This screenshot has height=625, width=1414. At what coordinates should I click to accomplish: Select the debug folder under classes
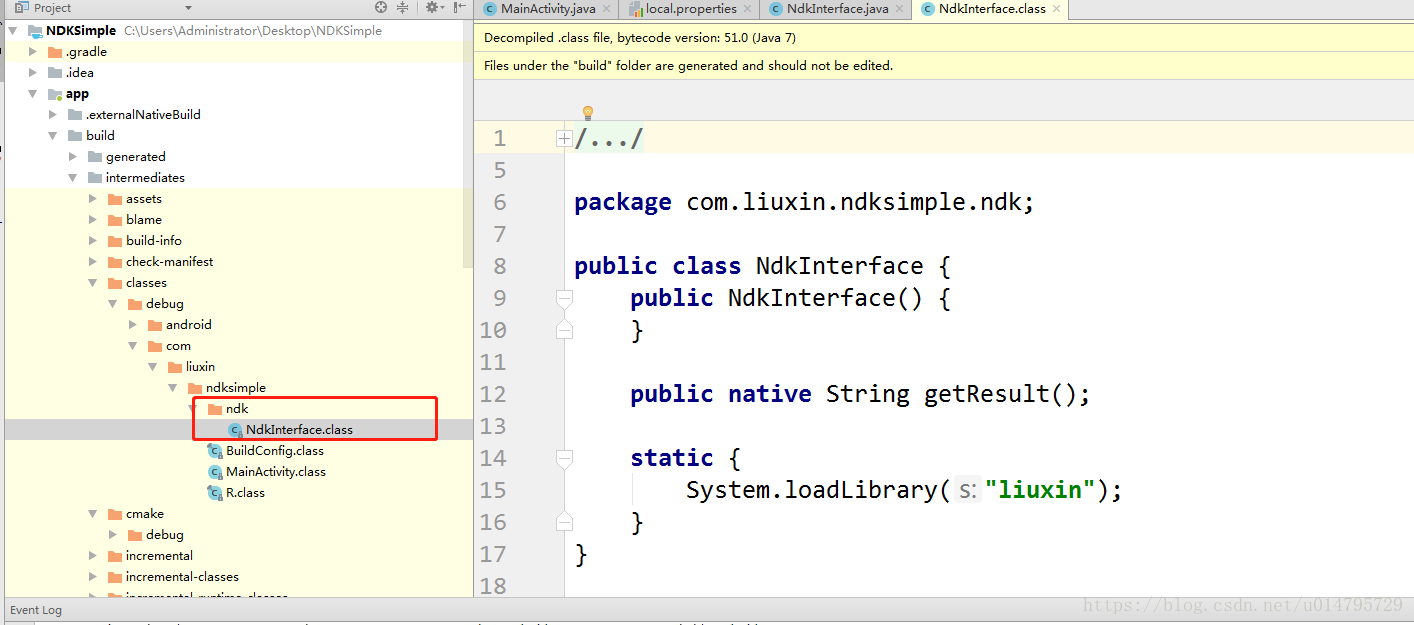[x=165, y=304]
